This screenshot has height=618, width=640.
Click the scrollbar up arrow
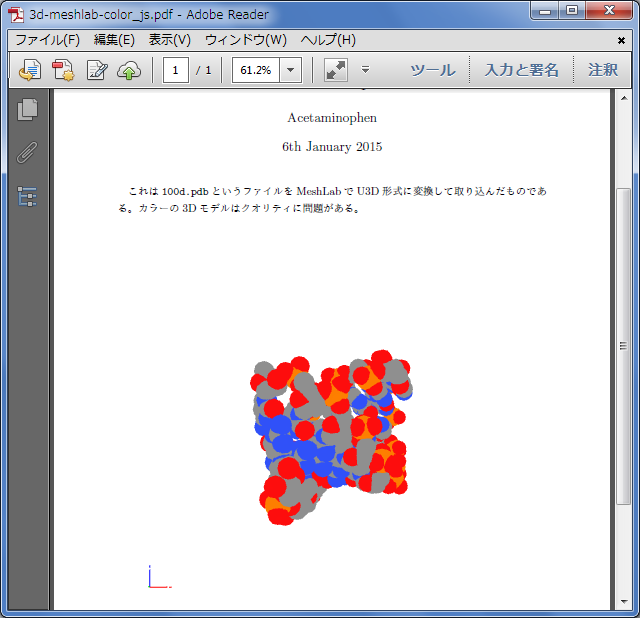(624, 98)
